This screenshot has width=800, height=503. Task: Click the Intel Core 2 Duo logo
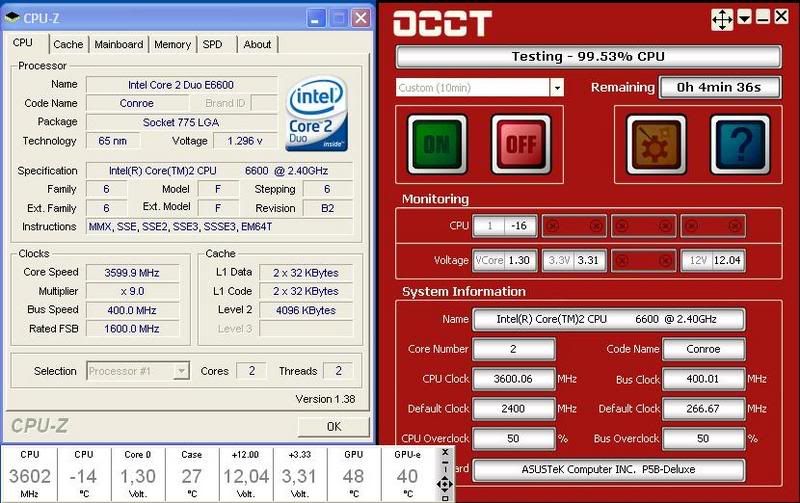click(316, 114)
